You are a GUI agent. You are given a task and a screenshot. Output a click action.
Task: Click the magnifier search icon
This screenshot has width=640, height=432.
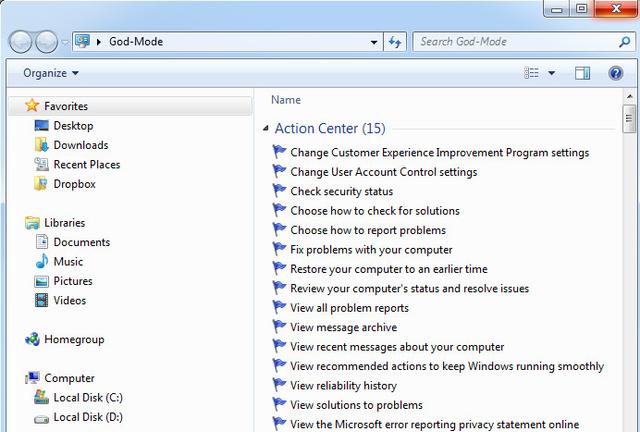point(624,41)
